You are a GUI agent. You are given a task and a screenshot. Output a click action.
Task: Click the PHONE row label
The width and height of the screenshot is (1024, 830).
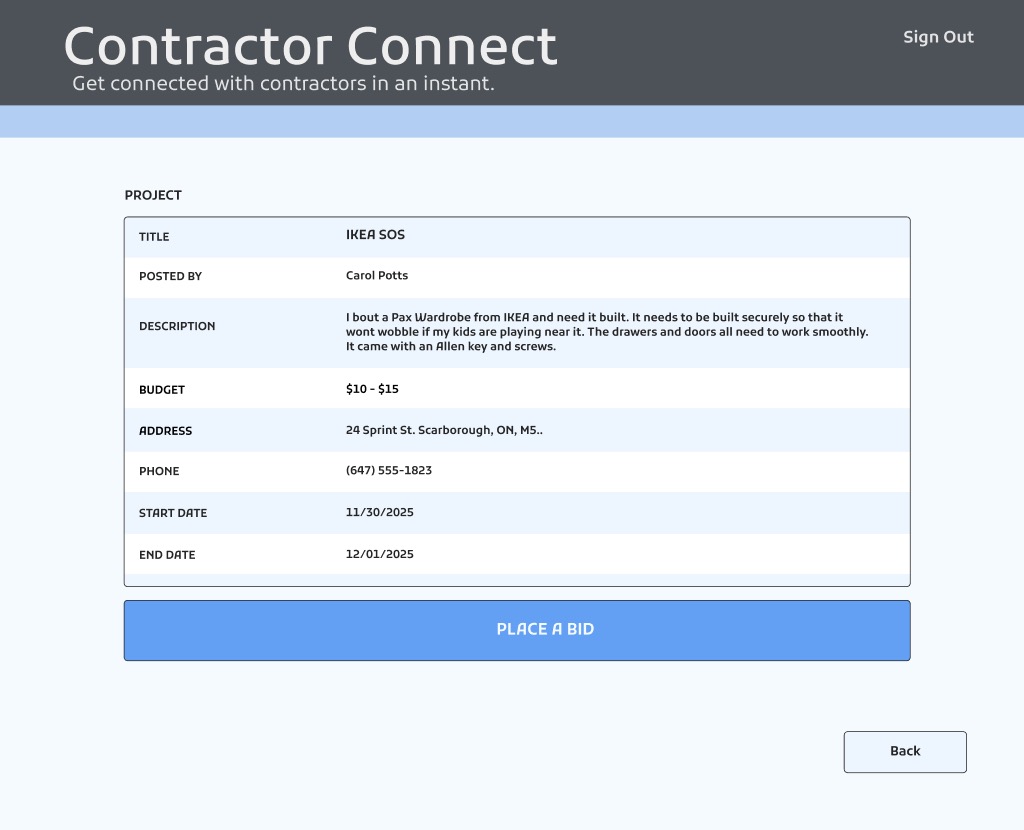[159, 471]
